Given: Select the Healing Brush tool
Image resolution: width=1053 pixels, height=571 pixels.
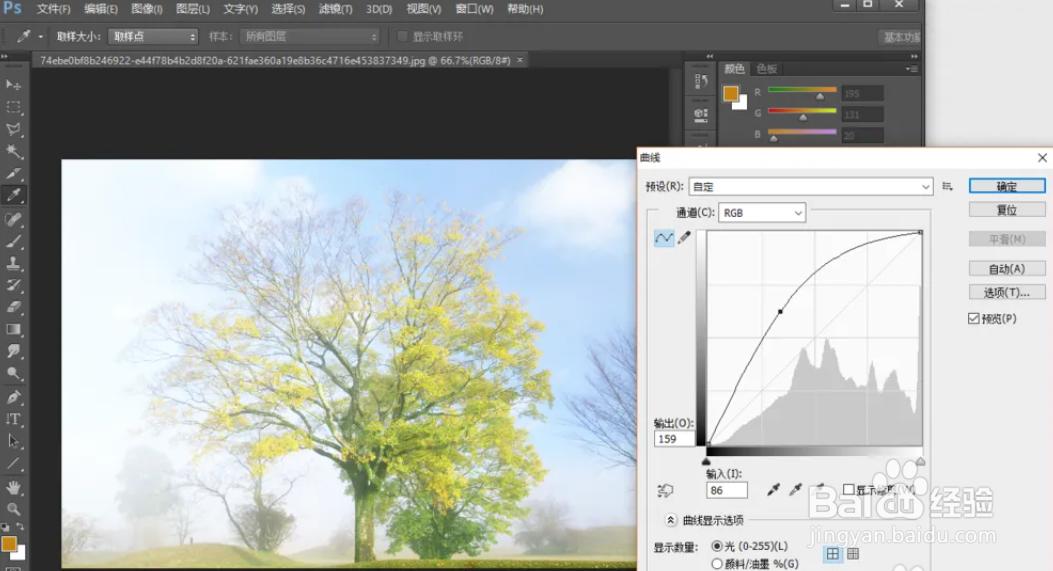Looking at the screenshot, I should pos(13,219).
